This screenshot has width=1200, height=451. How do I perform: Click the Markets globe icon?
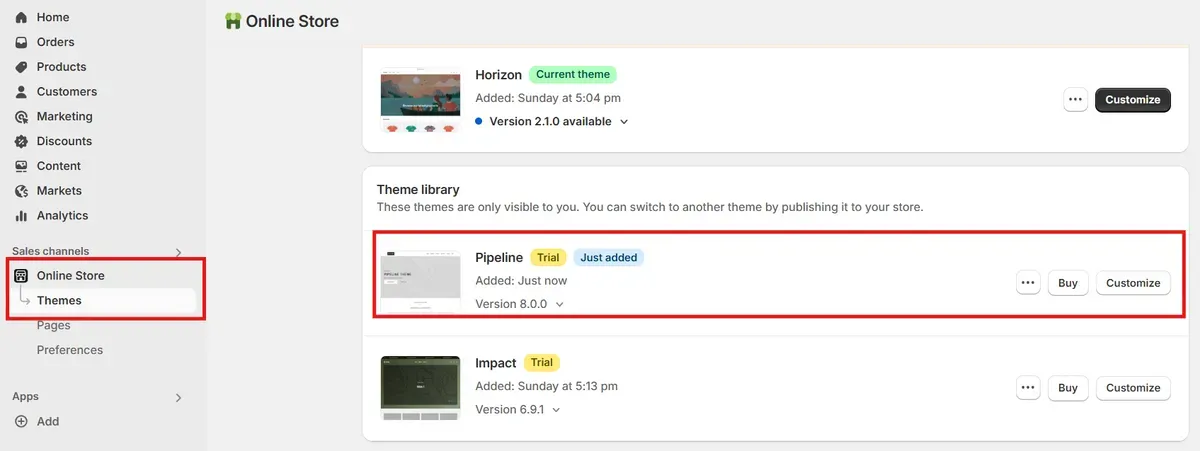pos(21,190)
